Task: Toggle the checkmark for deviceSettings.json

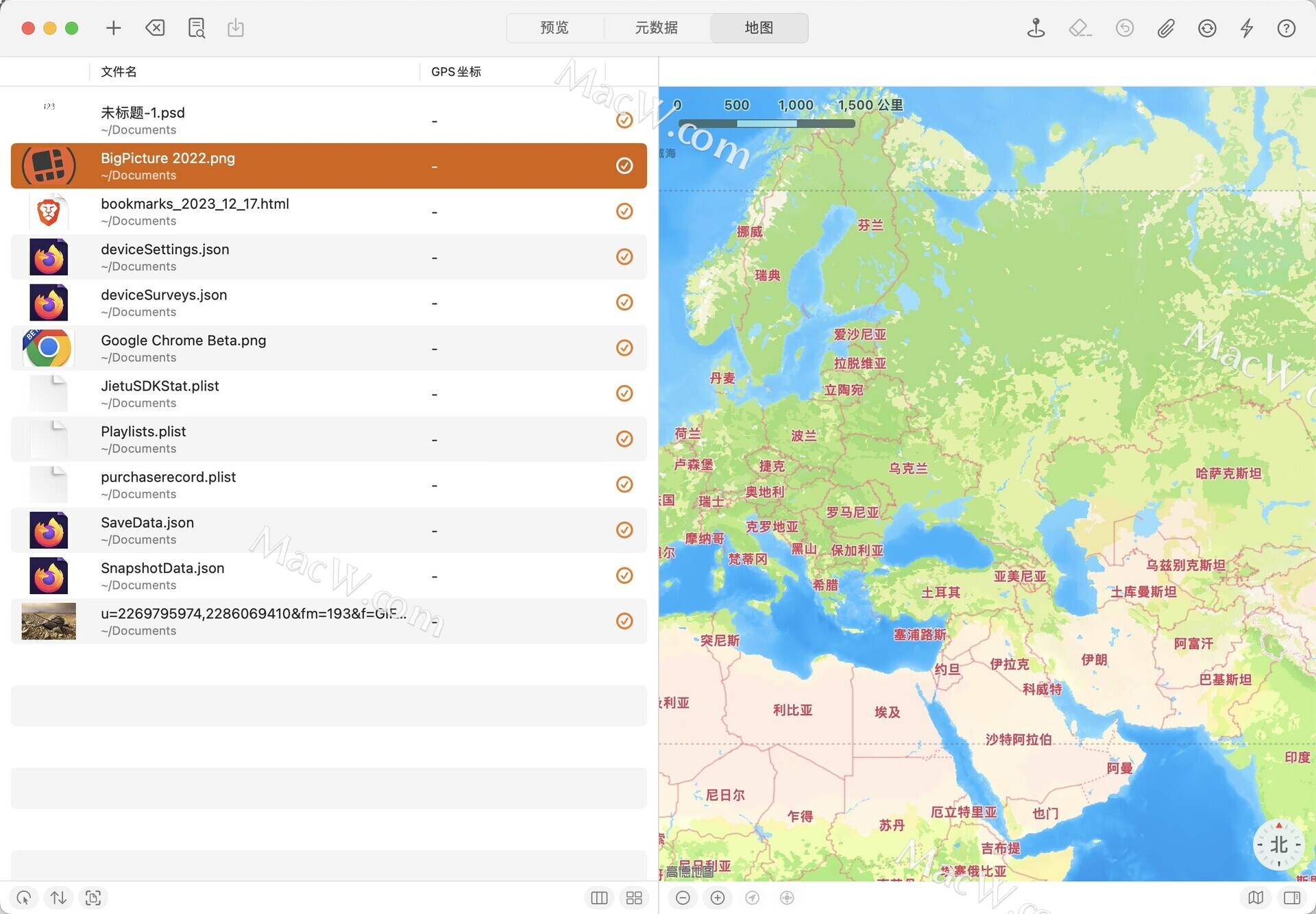Action: coord(624,256)
